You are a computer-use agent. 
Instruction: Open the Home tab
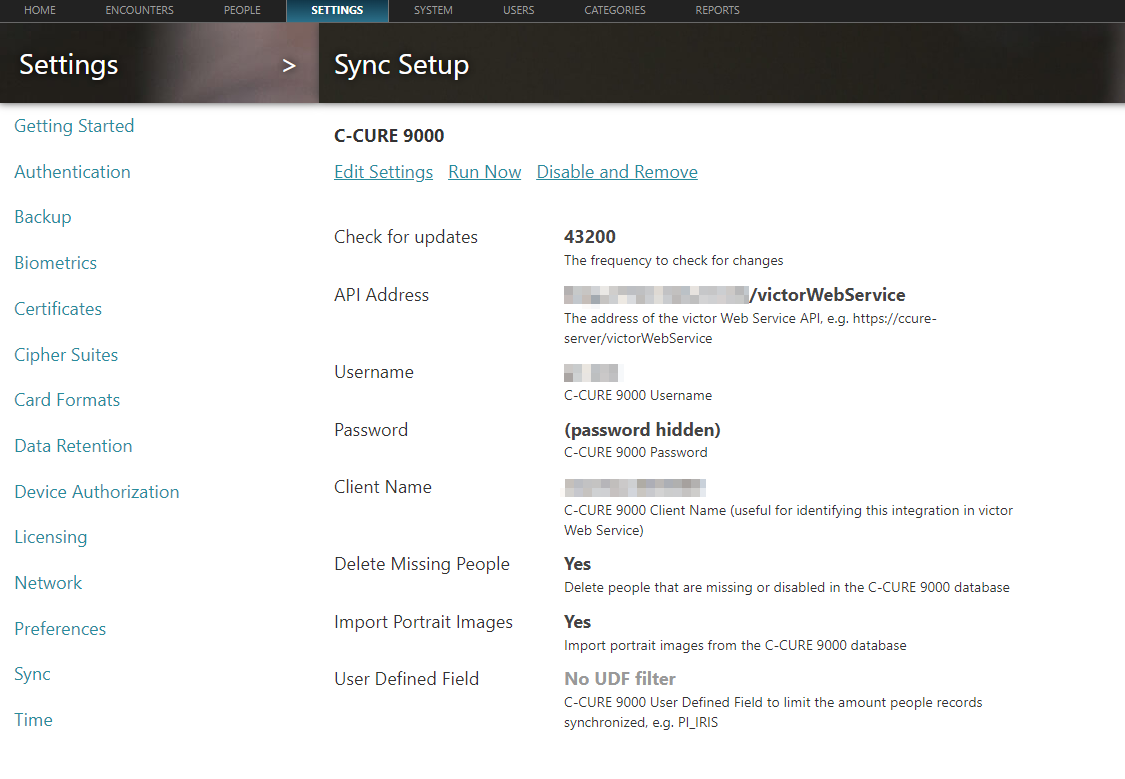click(39, 10)
